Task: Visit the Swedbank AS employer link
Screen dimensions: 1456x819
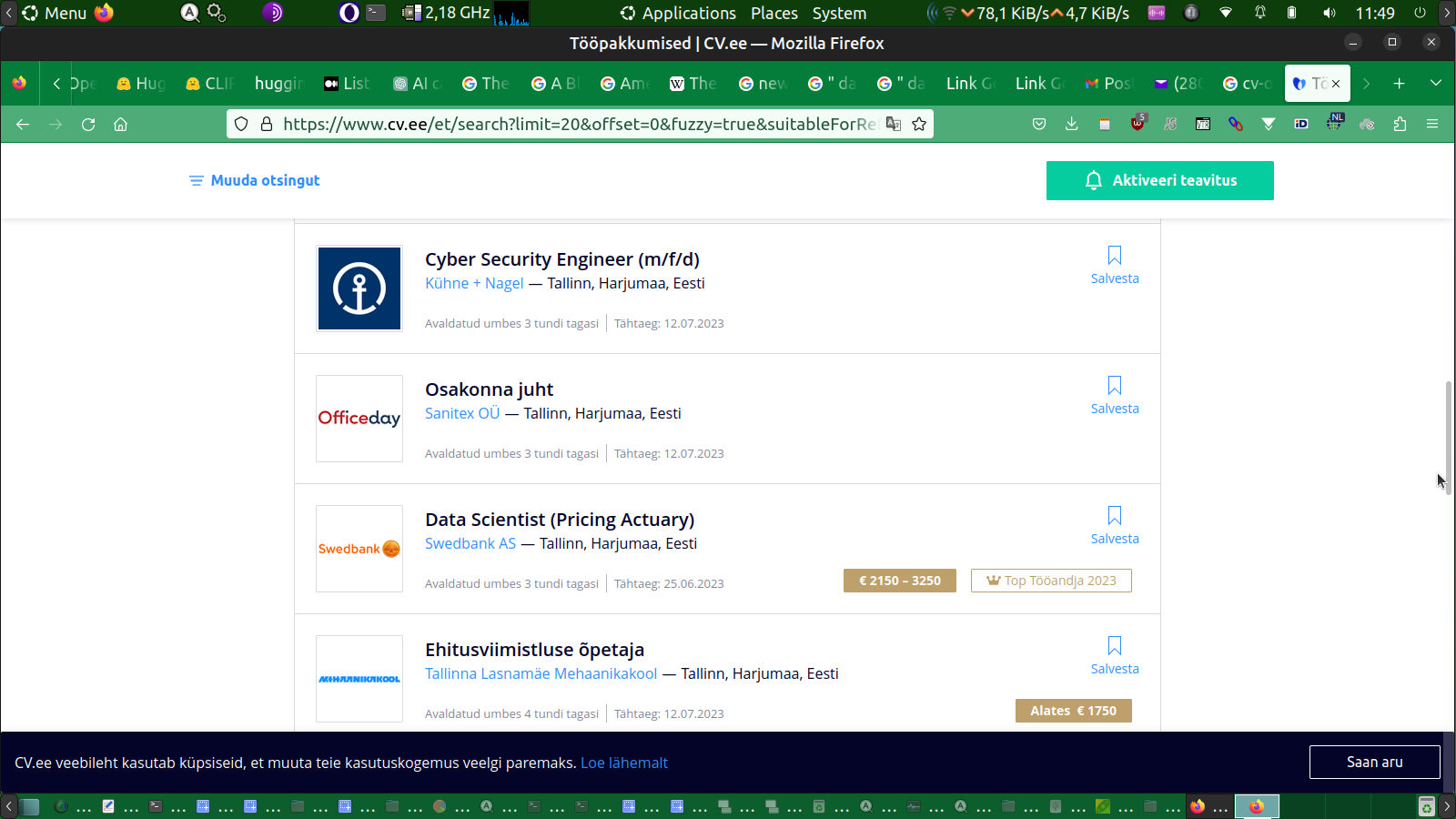Action: [x=470, y=543]
